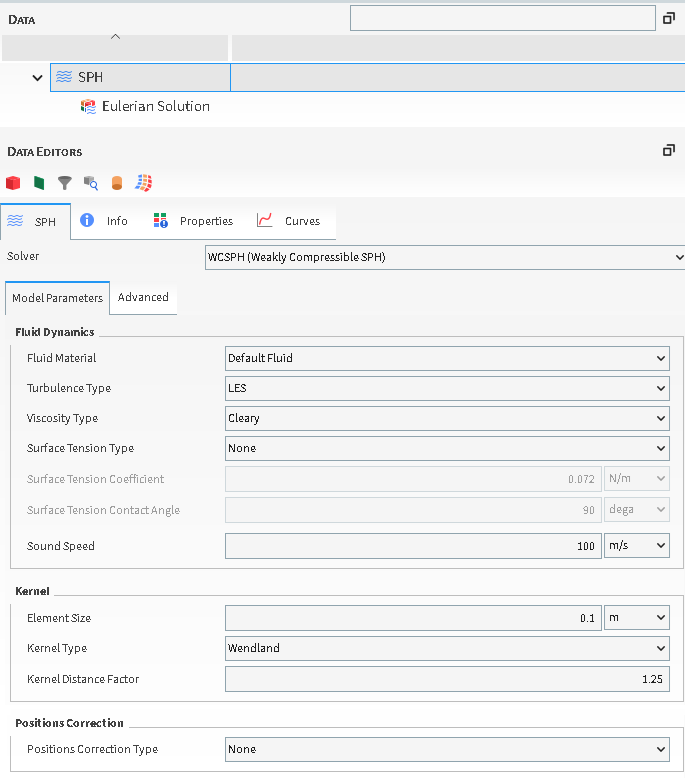Switch to the Properties tab
The height and width of the screenshot is (779, 685).
pyautogui.click(x=194, y=221)
